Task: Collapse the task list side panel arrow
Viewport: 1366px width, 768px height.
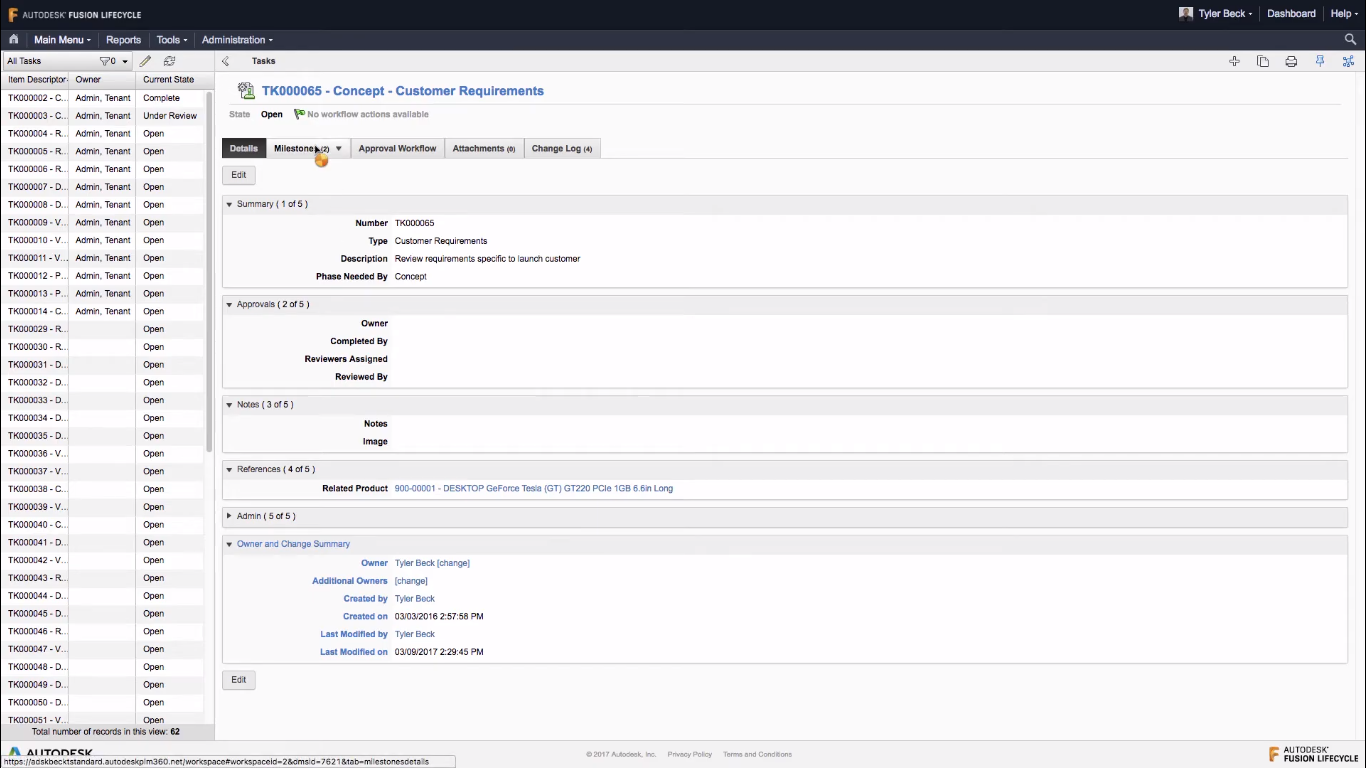Action: coord(225,61)
